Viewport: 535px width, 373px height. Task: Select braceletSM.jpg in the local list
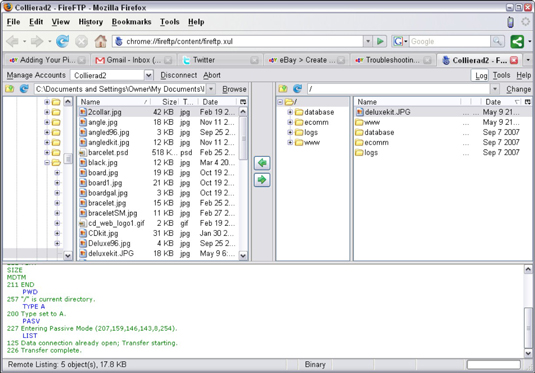pos(158,213)
